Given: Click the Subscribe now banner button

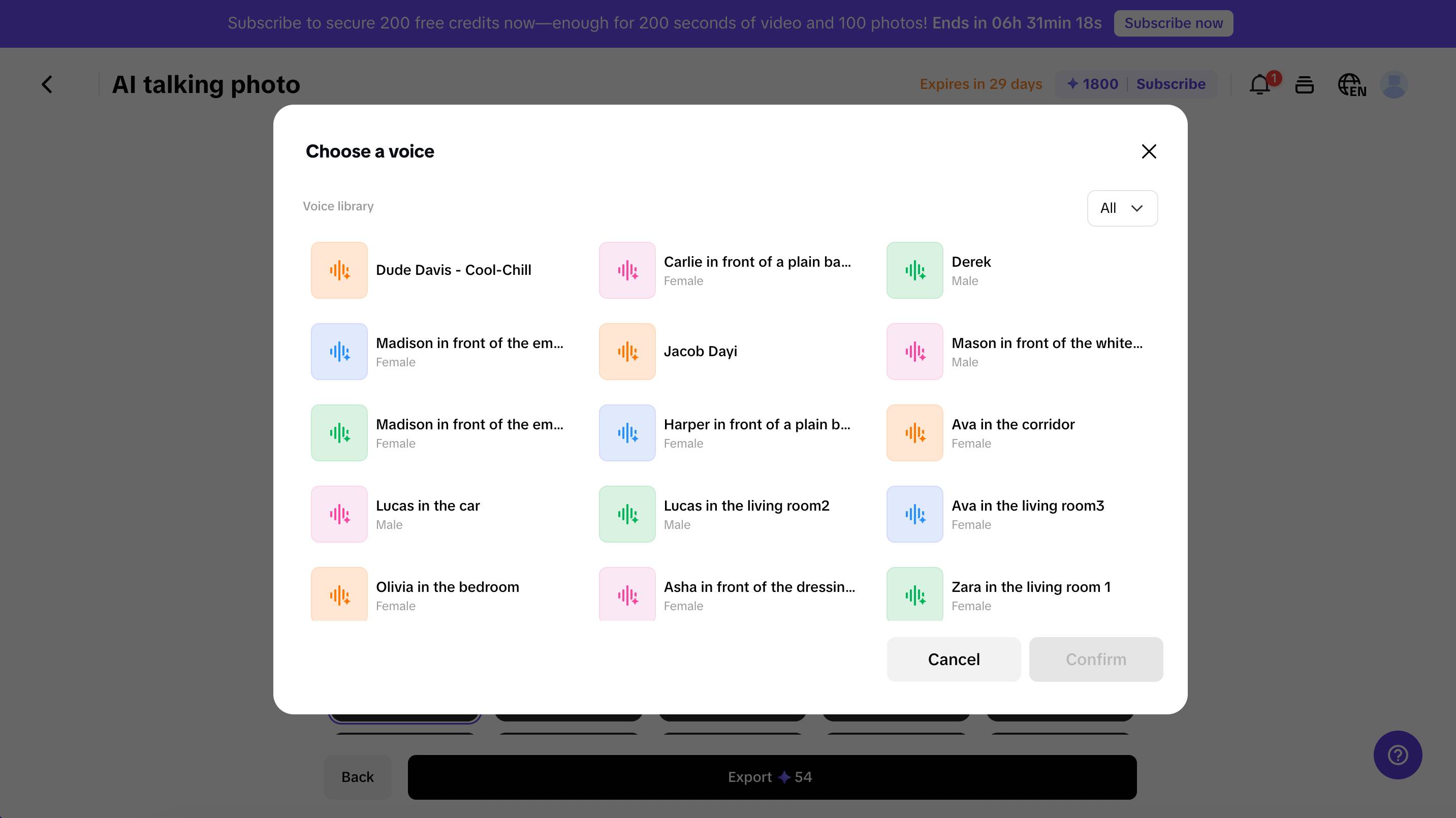Looking at the screenshot, I should click(x=1174, y=23).
